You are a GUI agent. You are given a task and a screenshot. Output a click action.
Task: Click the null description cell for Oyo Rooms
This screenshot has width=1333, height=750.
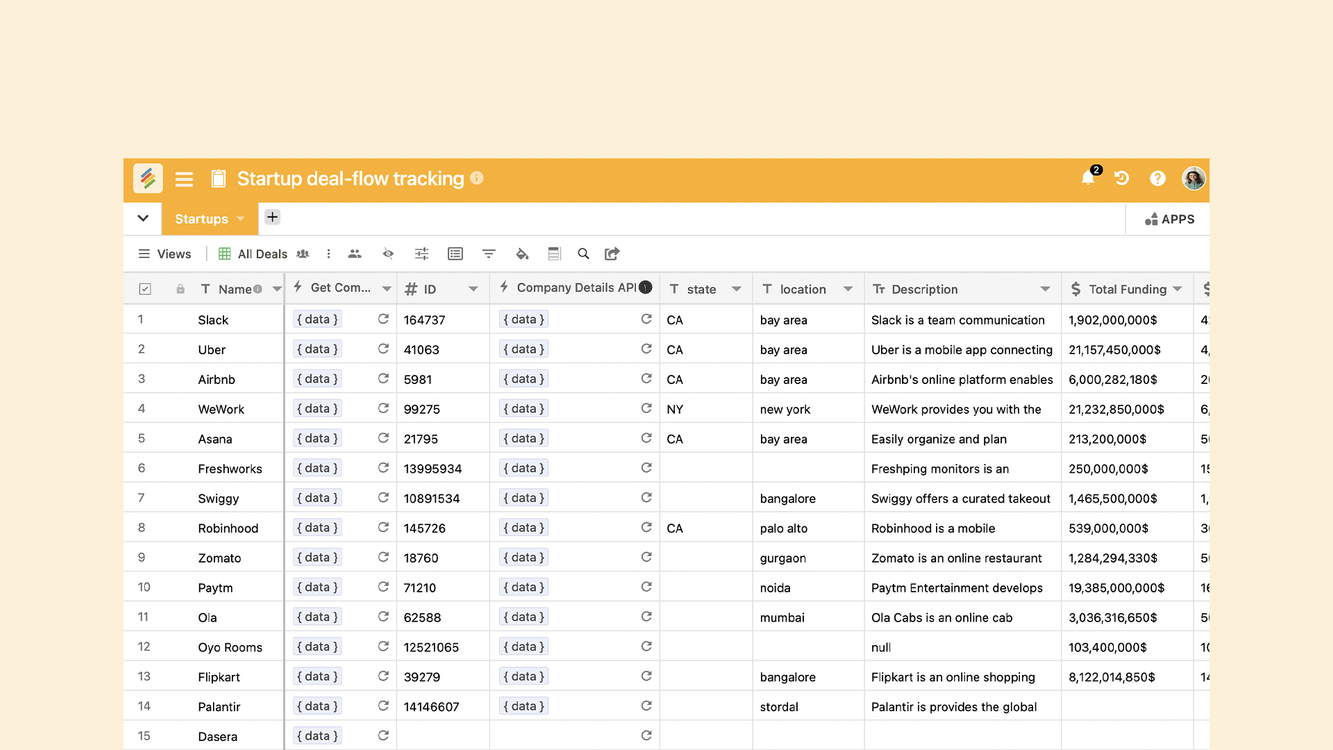point(963,647)
